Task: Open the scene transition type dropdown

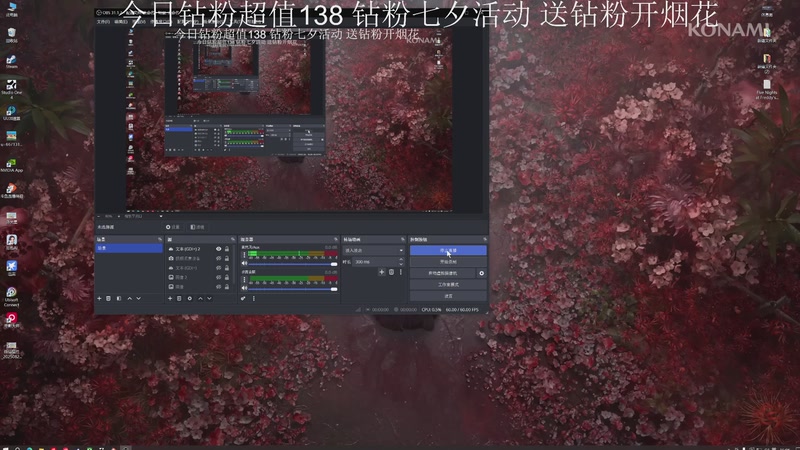Action: (x=373, y=251)
